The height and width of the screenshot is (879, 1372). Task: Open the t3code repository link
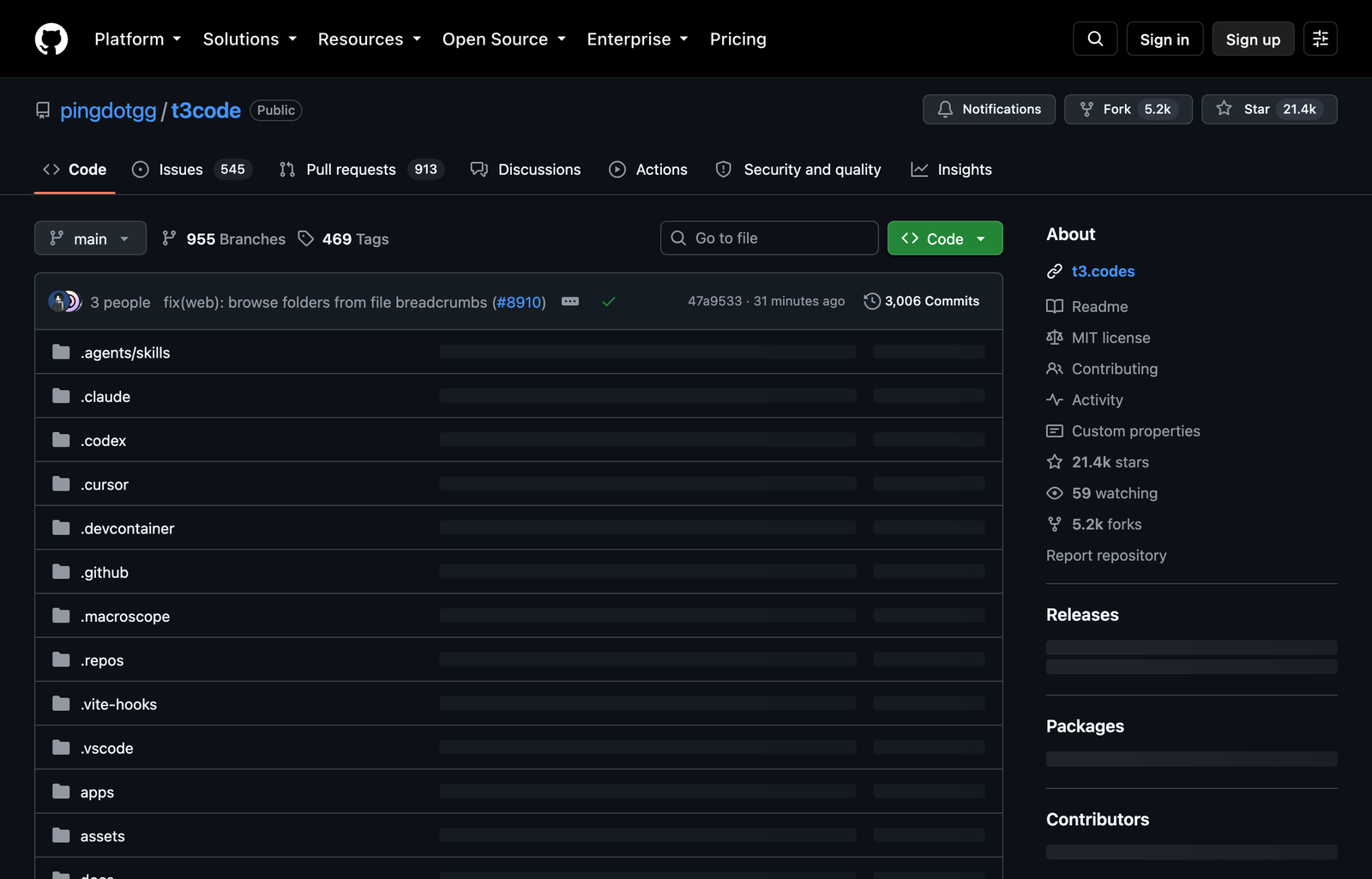tap(206, 111)
